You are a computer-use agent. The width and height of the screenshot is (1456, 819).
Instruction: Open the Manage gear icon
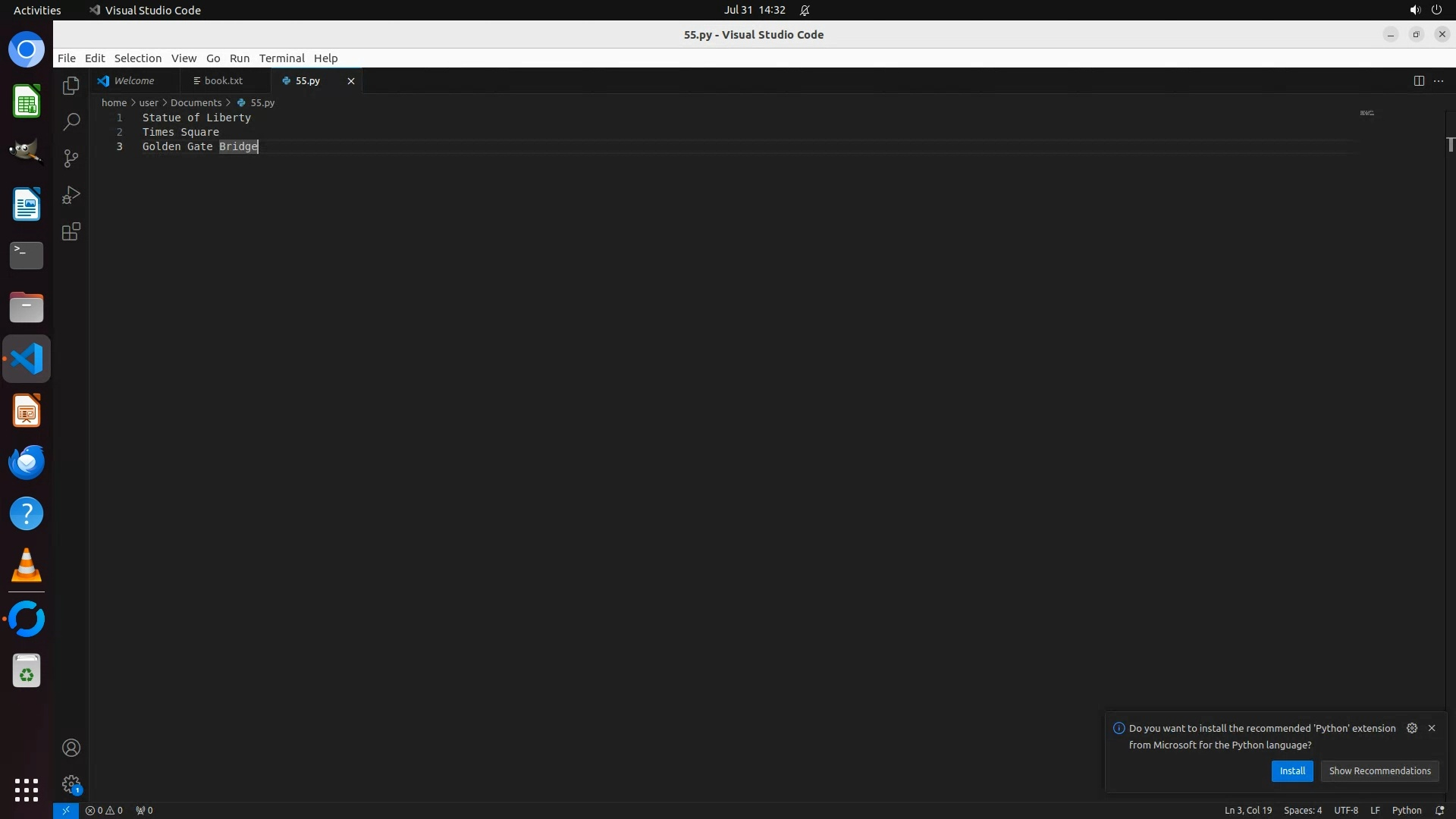(x=71, y=783)
